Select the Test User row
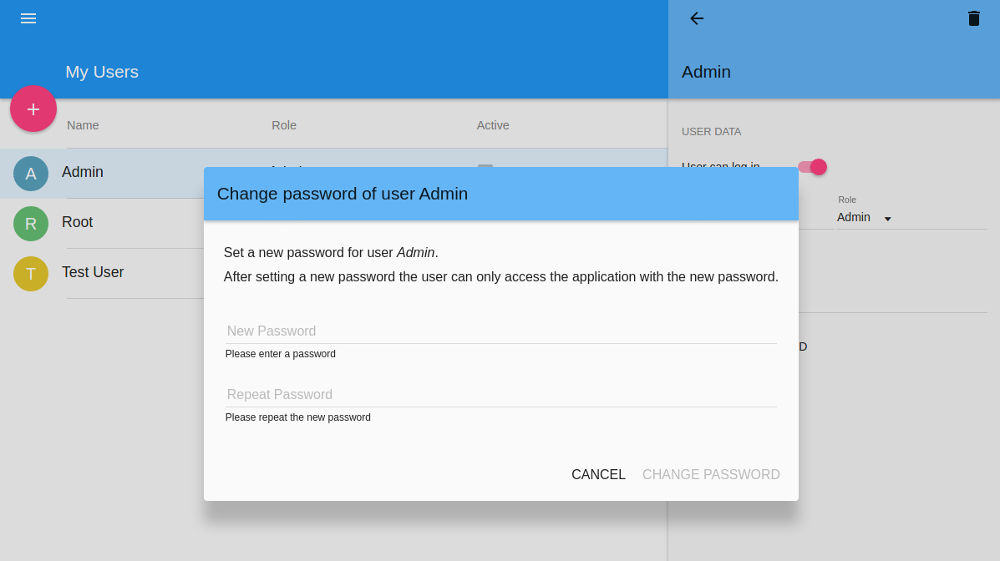 click(102, 273)
